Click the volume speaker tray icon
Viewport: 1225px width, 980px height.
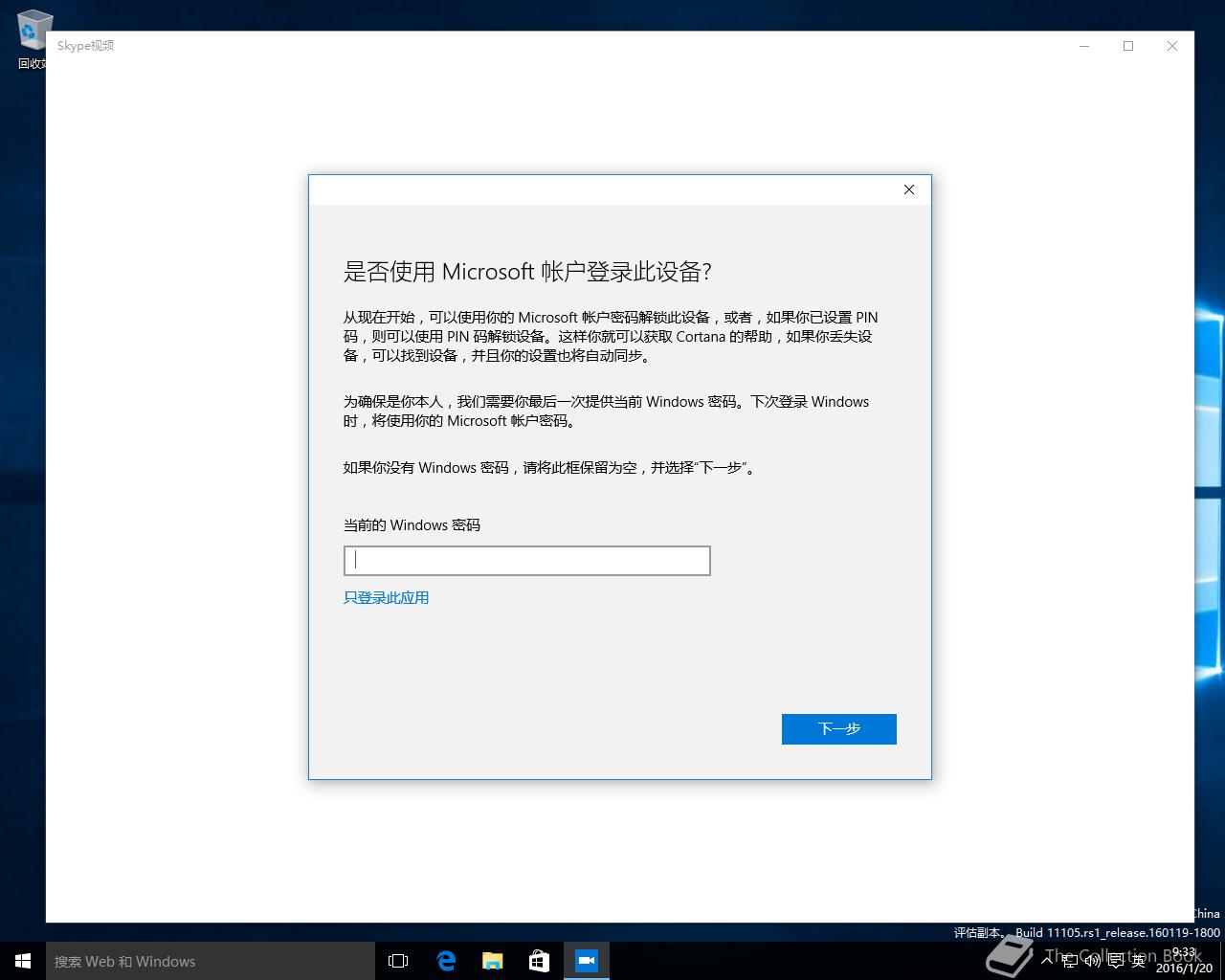pos(1092,960)
